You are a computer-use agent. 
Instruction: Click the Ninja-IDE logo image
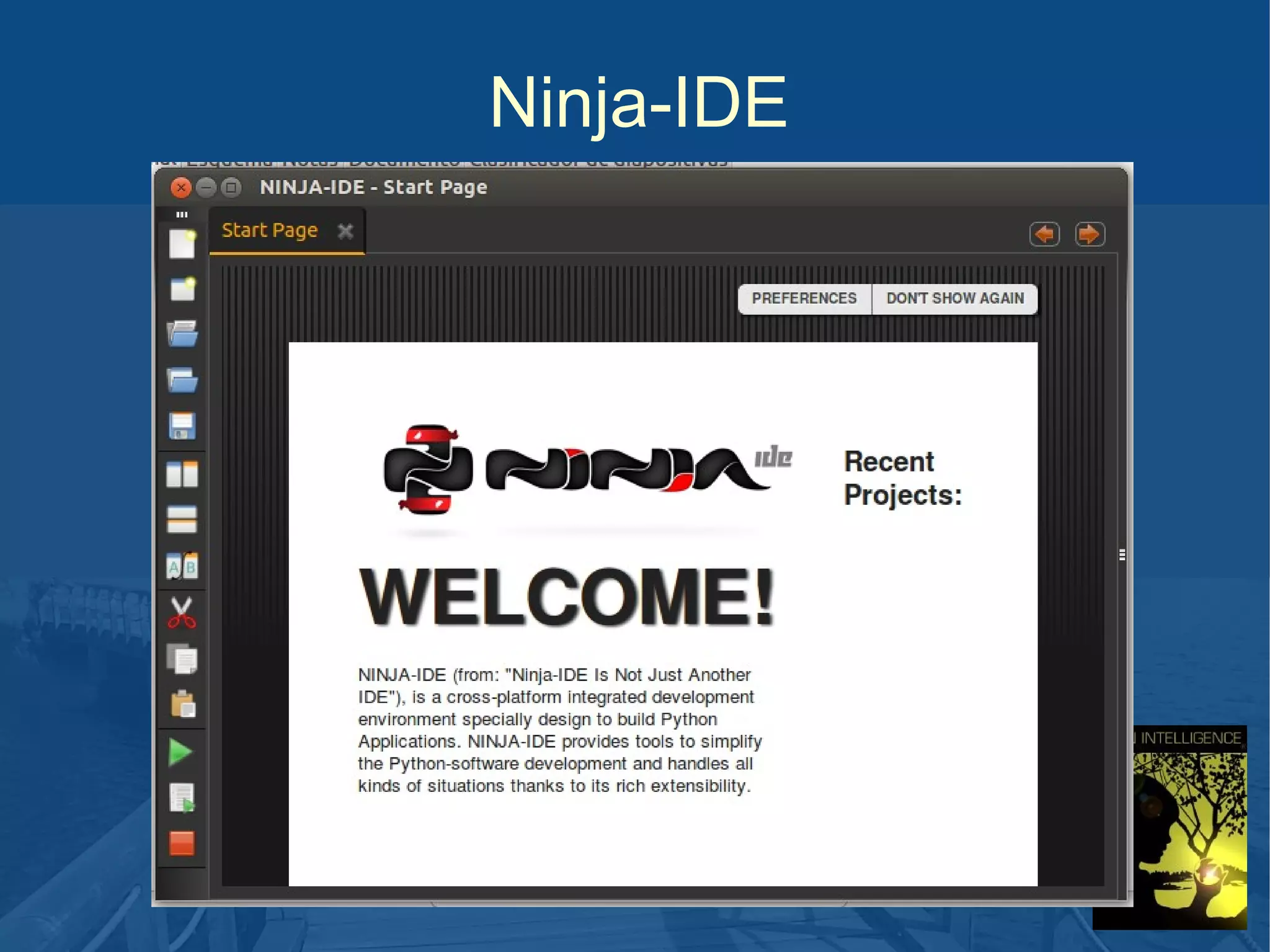tap(587, 469)
